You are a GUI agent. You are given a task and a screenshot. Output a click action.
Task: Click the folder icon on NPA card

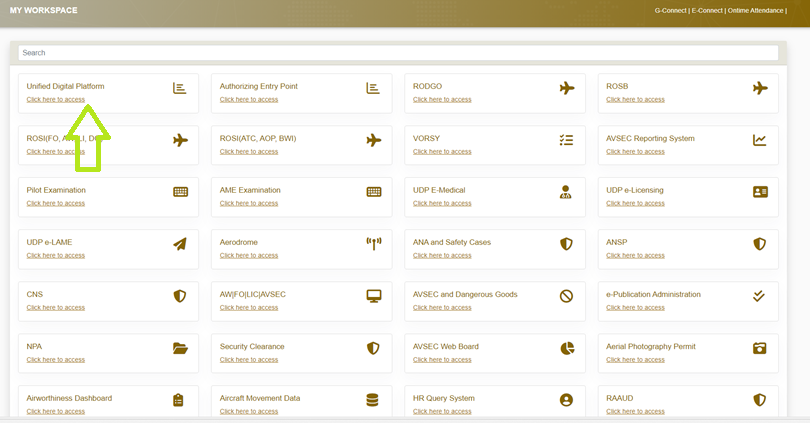point(180,348)
